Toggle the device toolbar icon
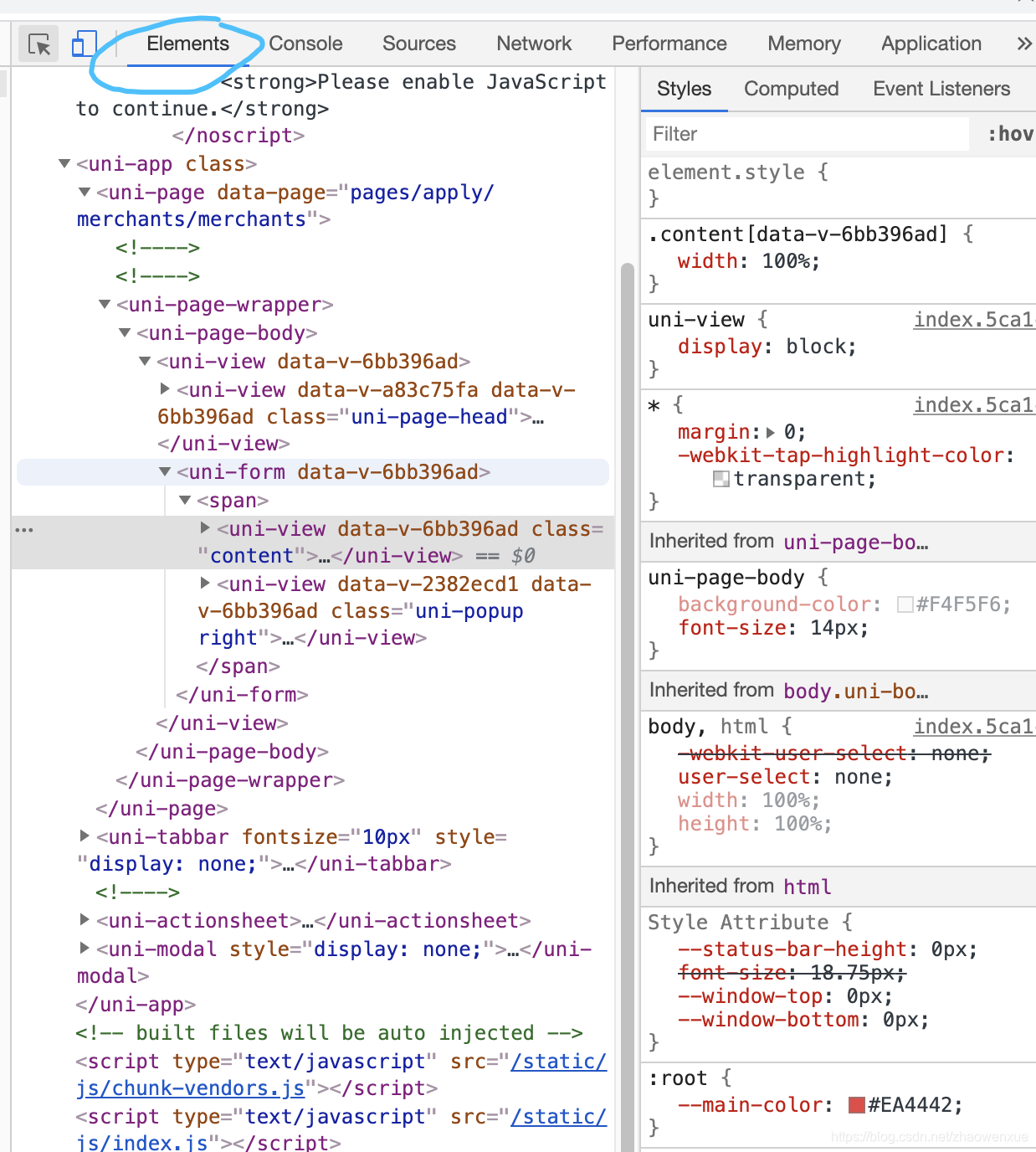This screenshot has height=1152, width=1036. [x=84, y=44]
